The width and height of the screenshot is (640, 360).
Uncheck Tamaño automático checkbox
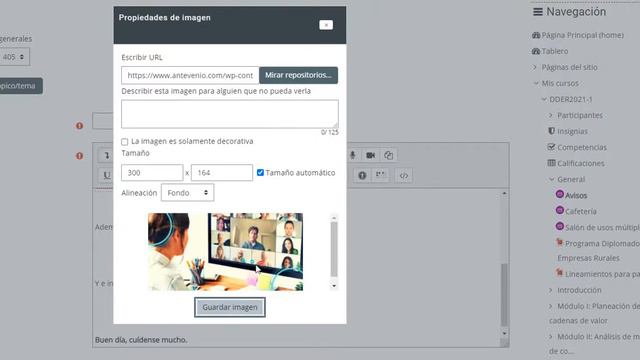coord(260,173)
